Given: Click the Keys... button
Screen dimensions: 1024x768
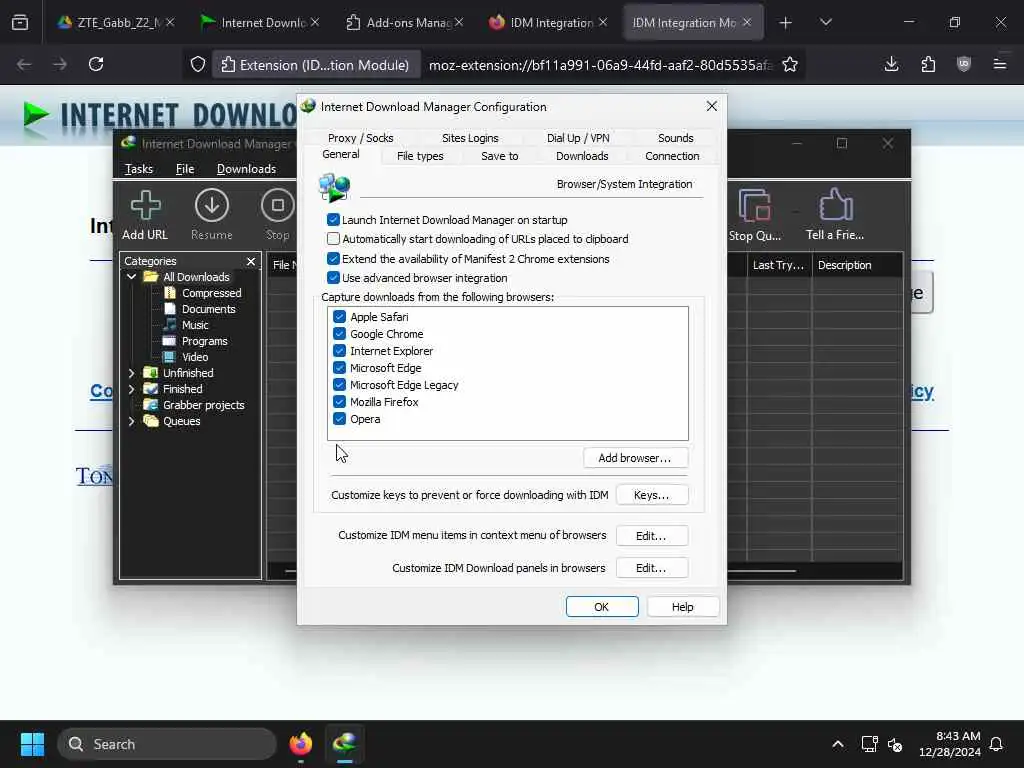Looking at the screenshot, I should (652, 495).
